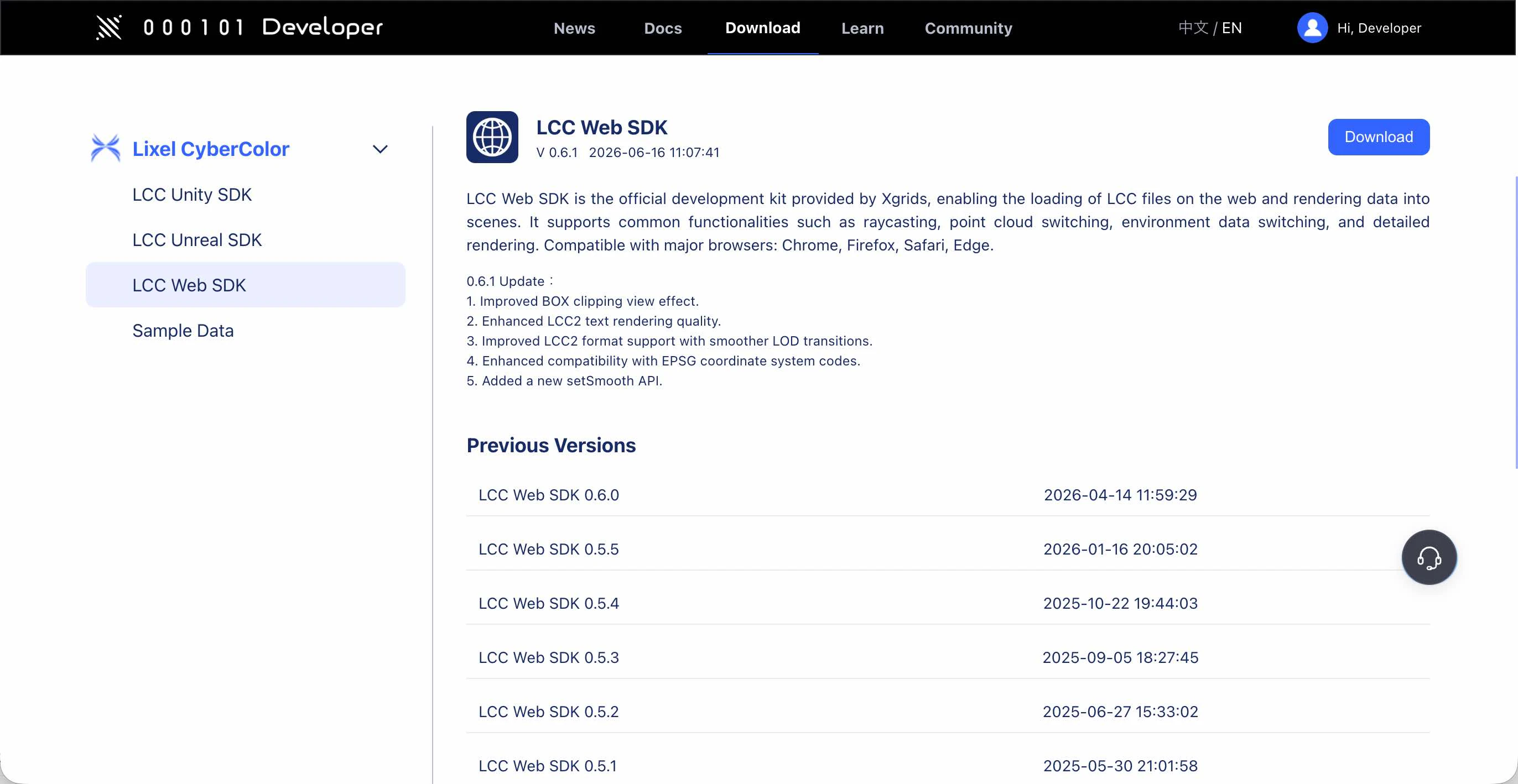The width and height of the screenshot is (1518, 784).
Task: Open Sample Data in sidebar
Action: tap(183, 331)
